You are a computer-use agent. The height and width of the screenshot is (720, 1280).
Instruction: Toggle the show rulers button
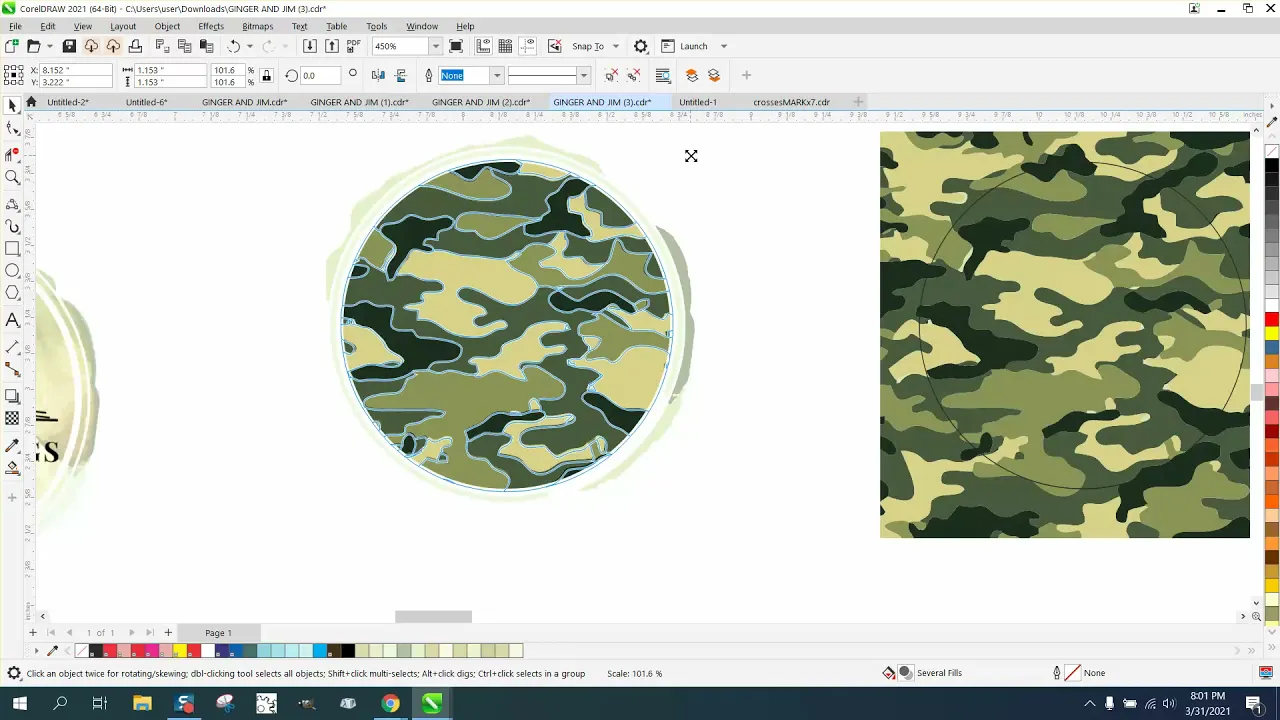[x=483, y=46]
